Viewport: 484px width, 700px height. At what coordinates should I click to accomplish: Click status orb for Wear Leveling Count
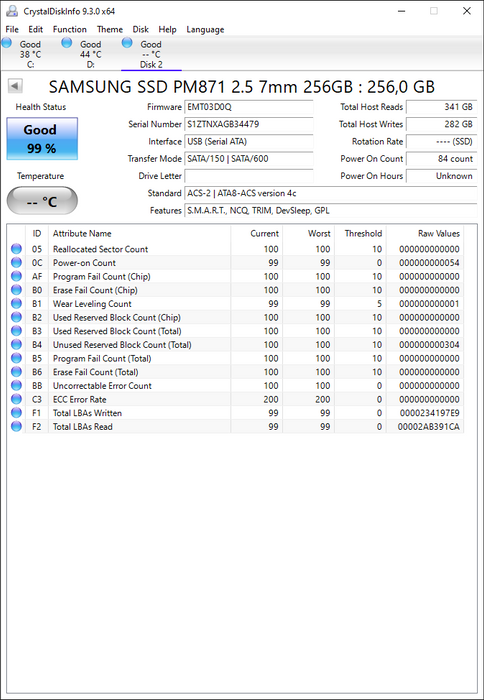(x=17, y=304)
